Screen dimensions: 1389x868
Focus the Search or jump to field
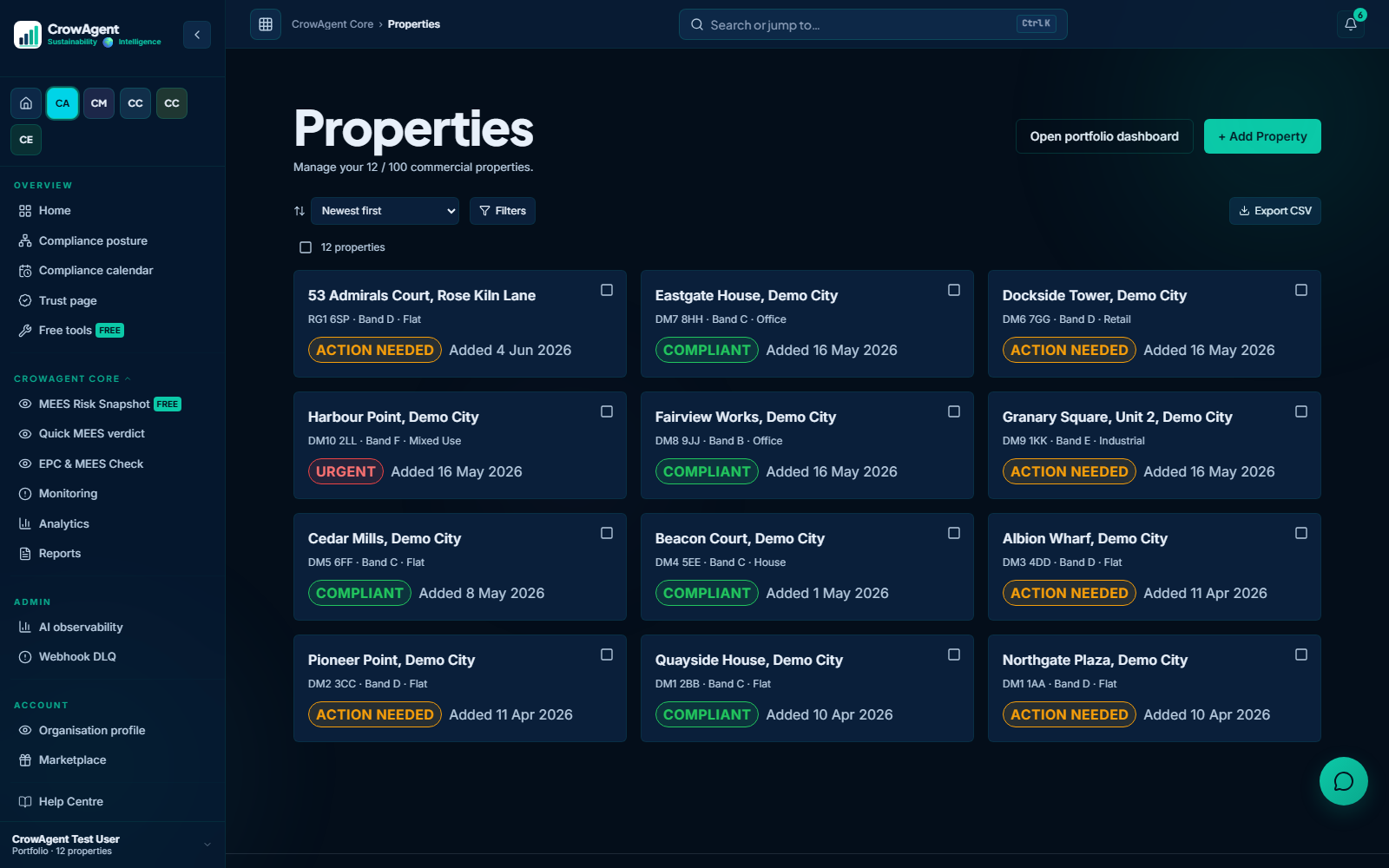click(x=873, y=24)
